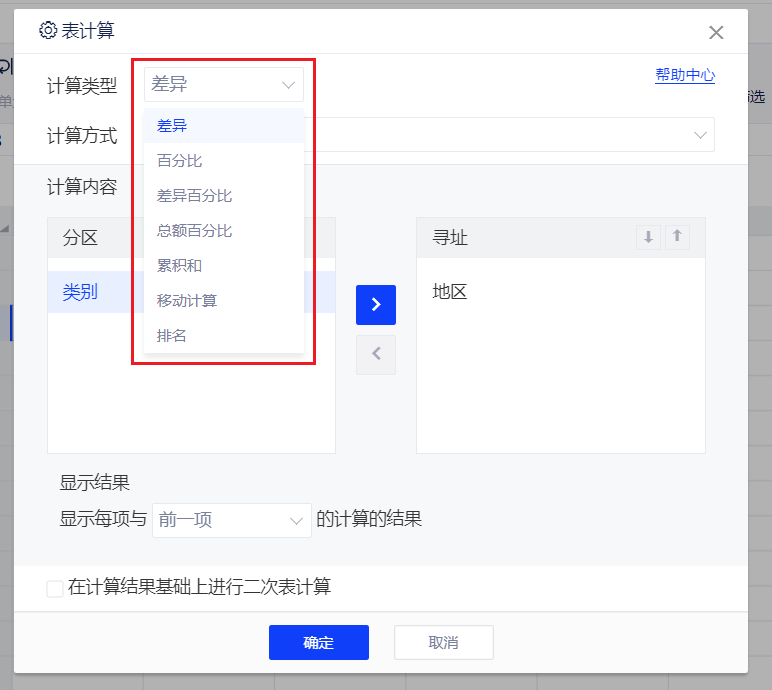Move addressing item down with arrow icon
This screenshot has width=772, height=690.
[x=648, y=237]
